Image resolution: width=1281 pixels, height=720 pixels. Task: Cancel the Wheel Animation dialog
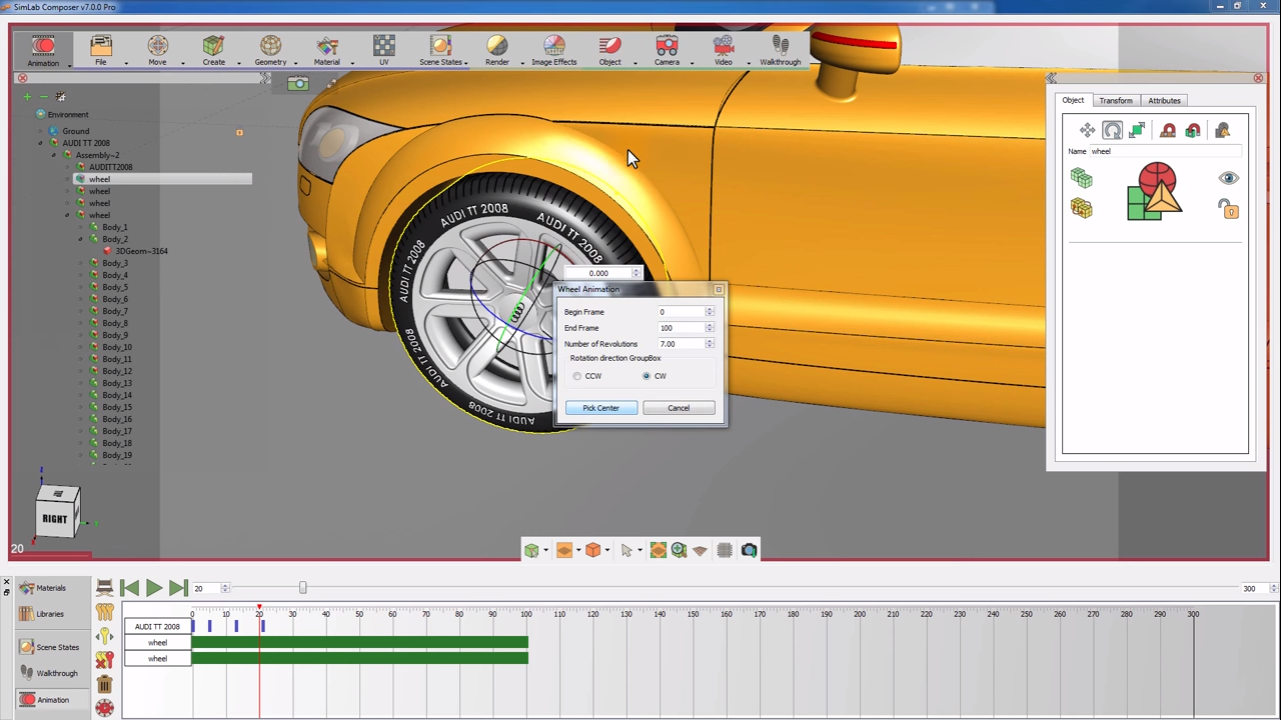tap(679, 408)
